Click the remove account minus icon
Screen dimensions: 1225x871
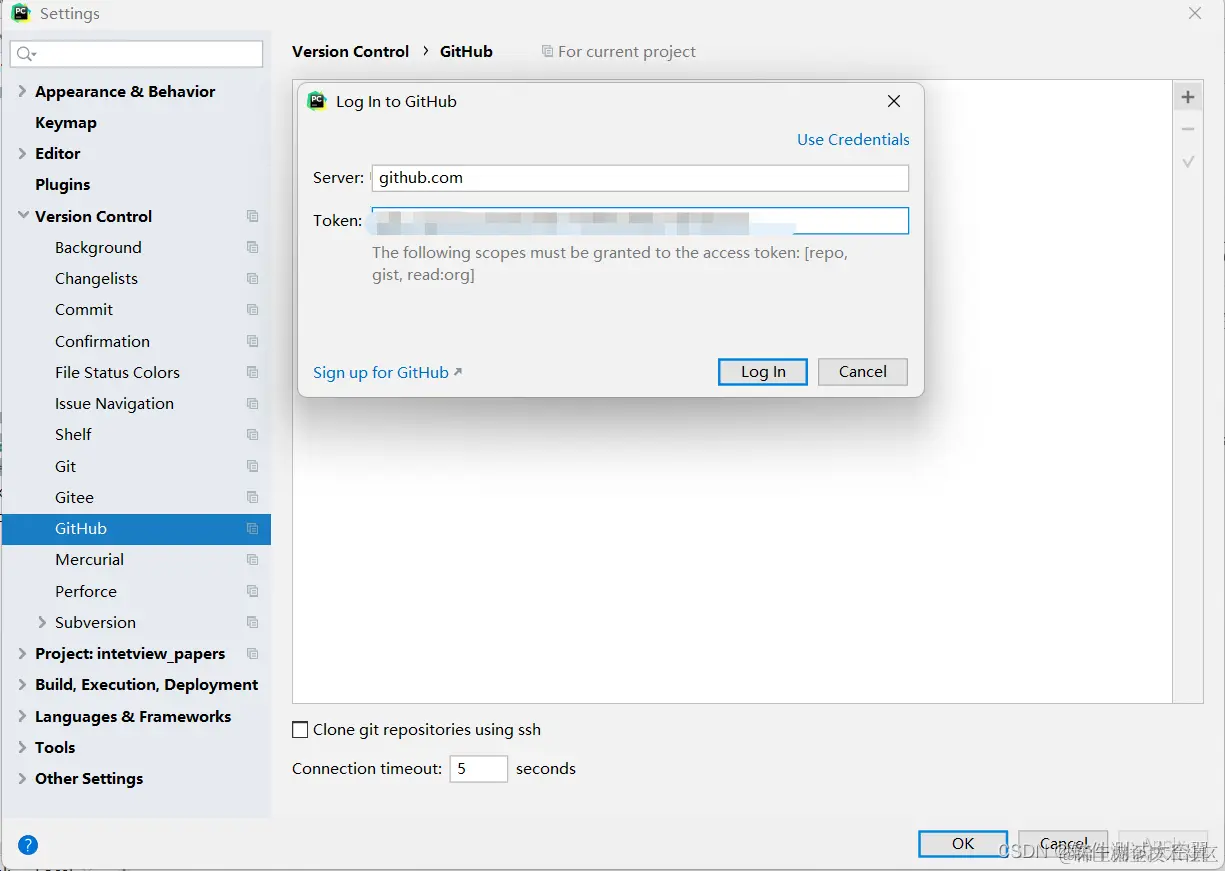pos(1188,129)
